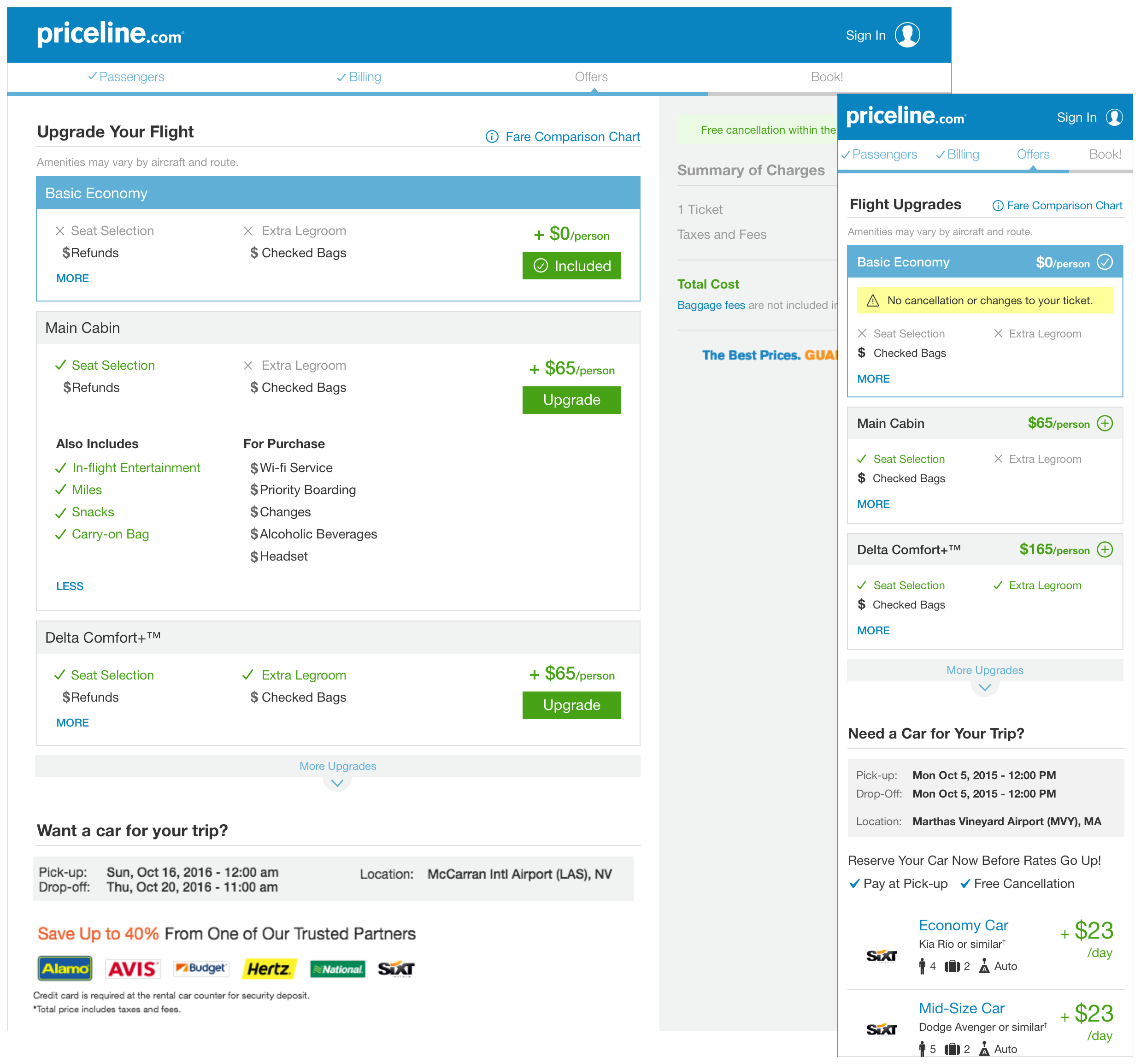Click the mobile Sign In profile icon
Viewport: 1141px width, 1064px height.
tap(1114, 118)
